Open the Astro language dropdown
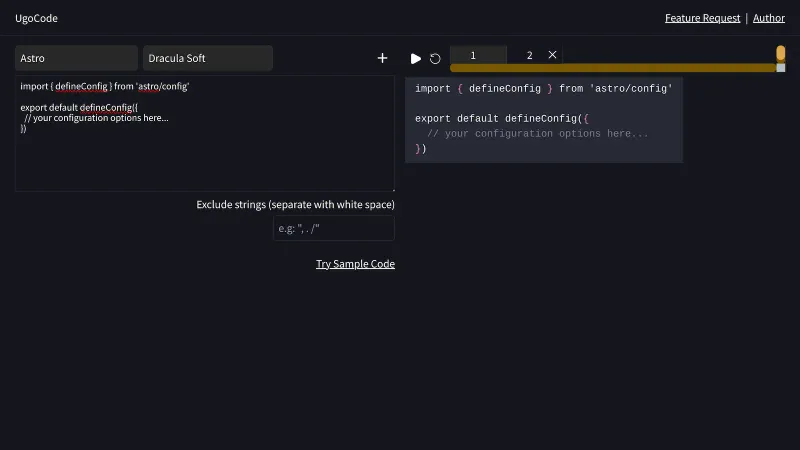This screenshot has height=450, width=800. click(76, 58)
